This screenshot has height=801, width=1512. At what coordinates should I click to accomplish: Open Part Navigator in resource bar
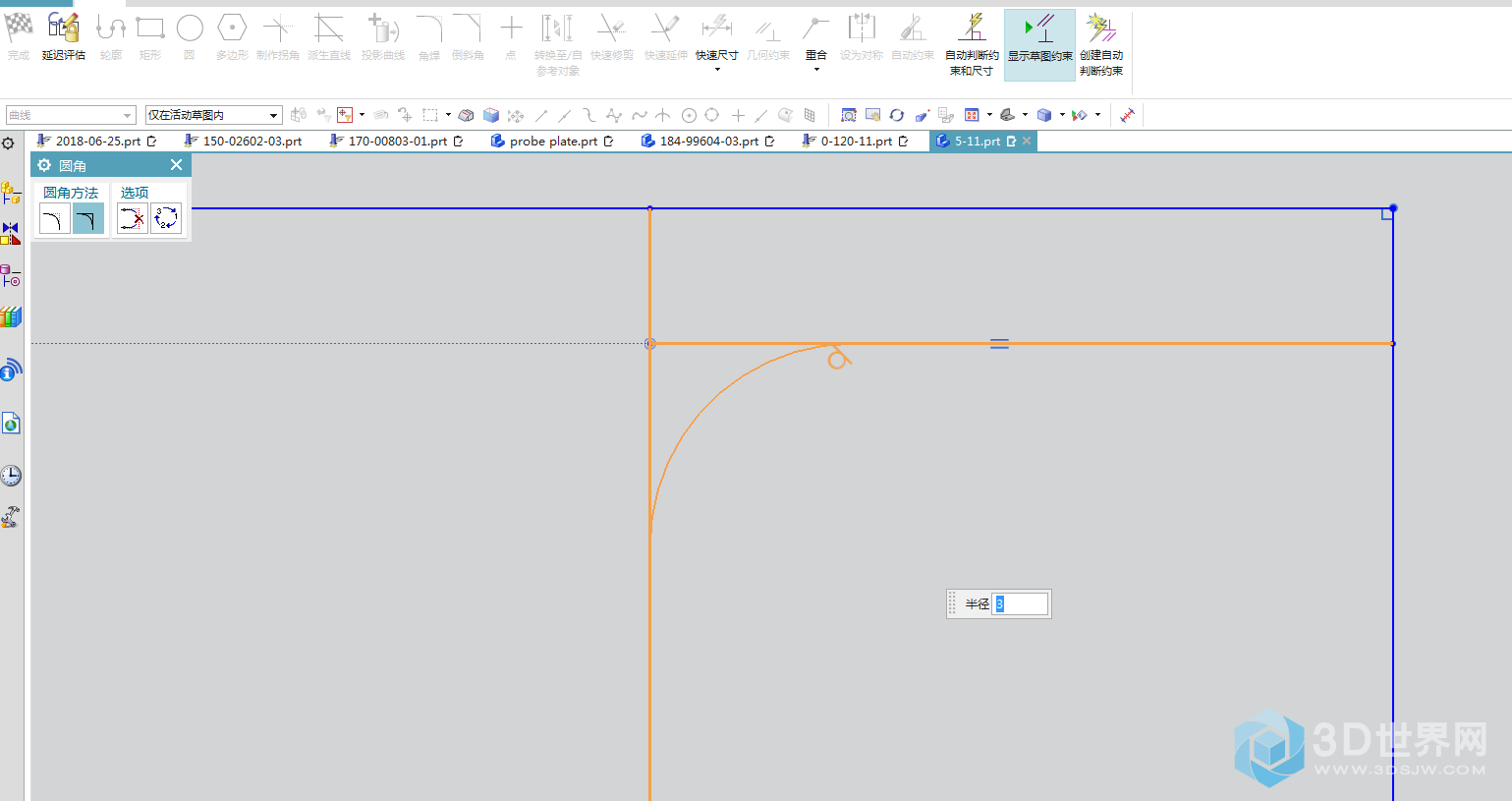point(11,276)
